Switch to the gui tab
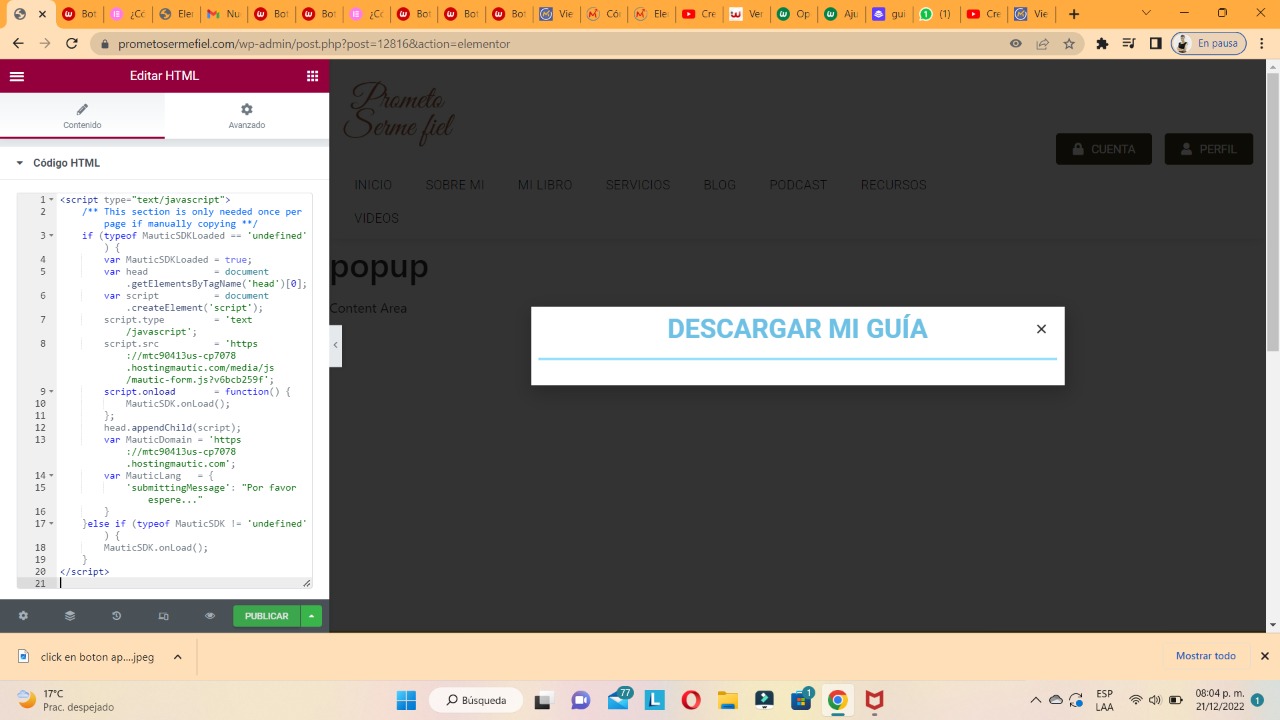 point(889,14)
